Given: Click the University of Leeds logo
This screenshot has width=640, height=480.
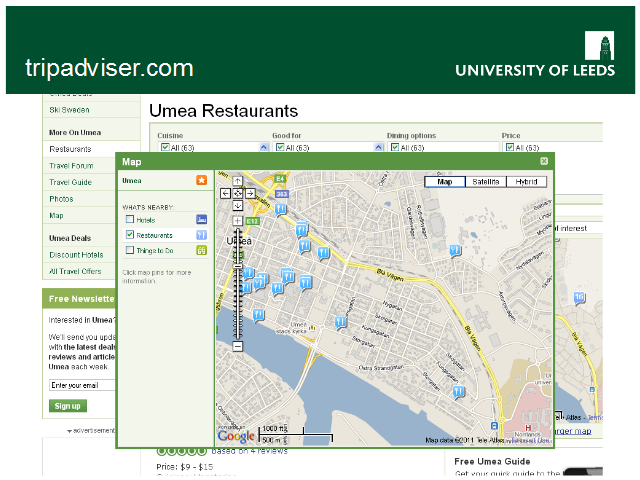Looking at the screenshot, I should click(x=535, y=54).
